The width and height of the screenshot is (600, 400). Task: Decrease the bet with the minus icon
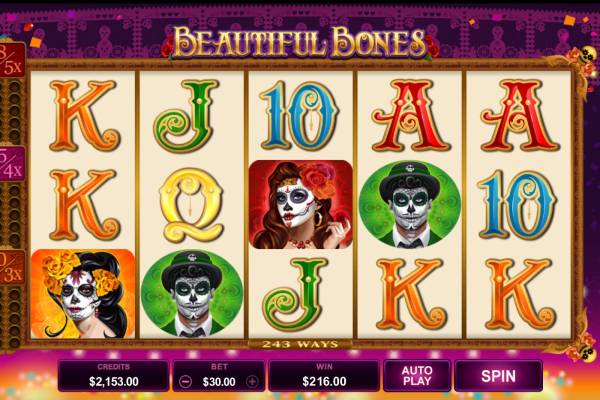tap(186, 382)
